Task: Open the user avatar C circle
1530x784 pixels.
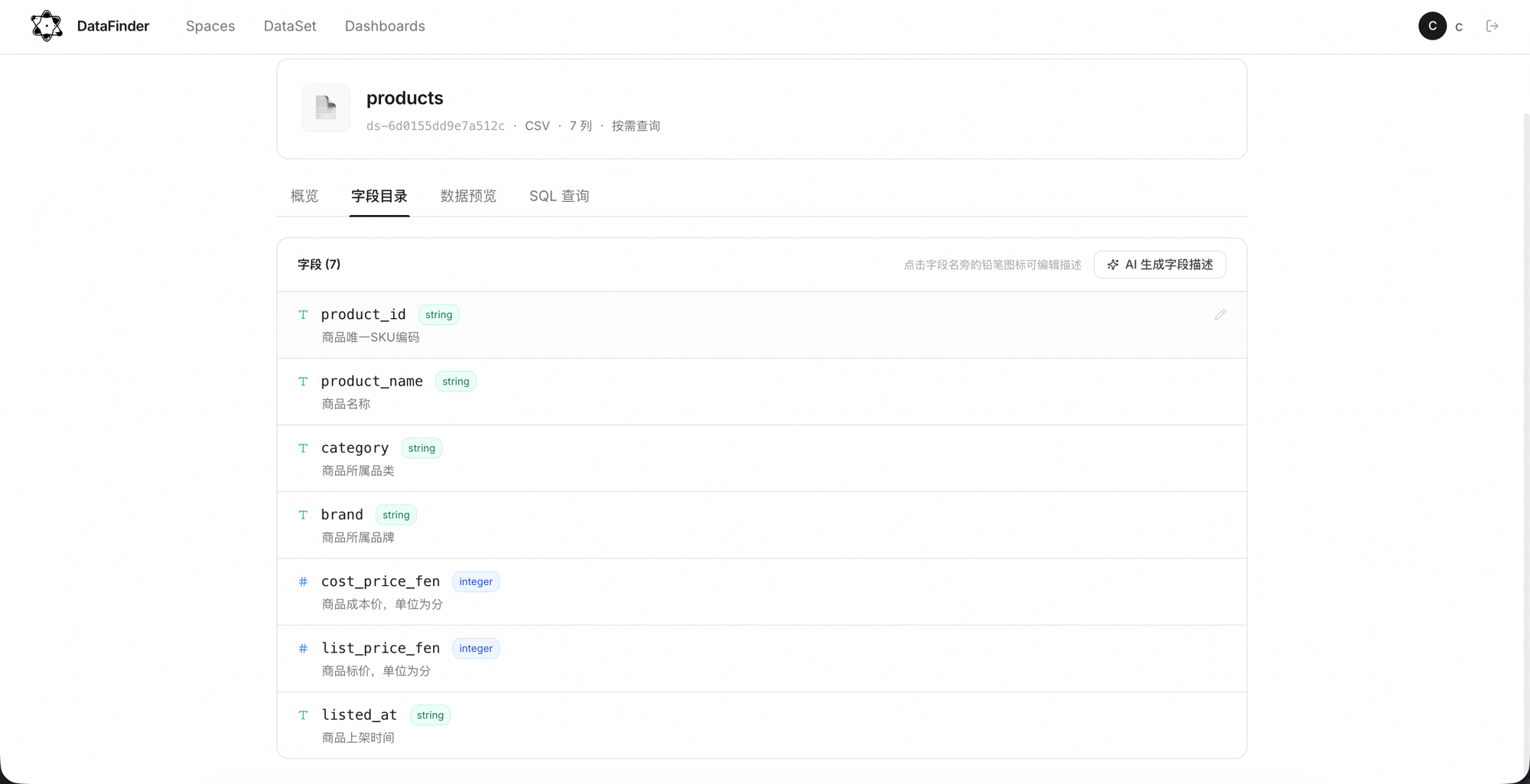Action: [1432, 26]
